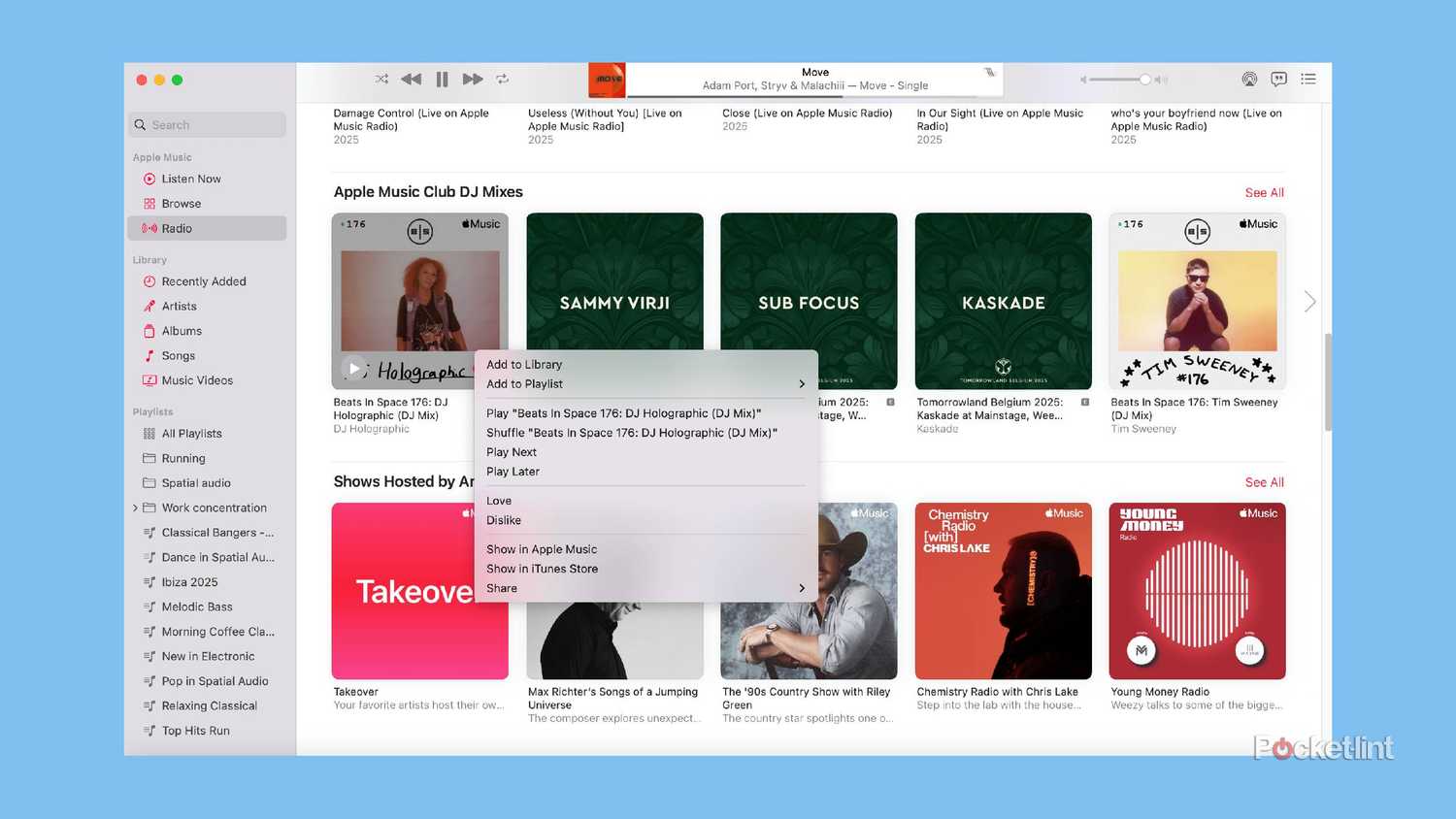Pause the currently playing track
Viewport: 1456px width, 819px height.
point(442,79)
